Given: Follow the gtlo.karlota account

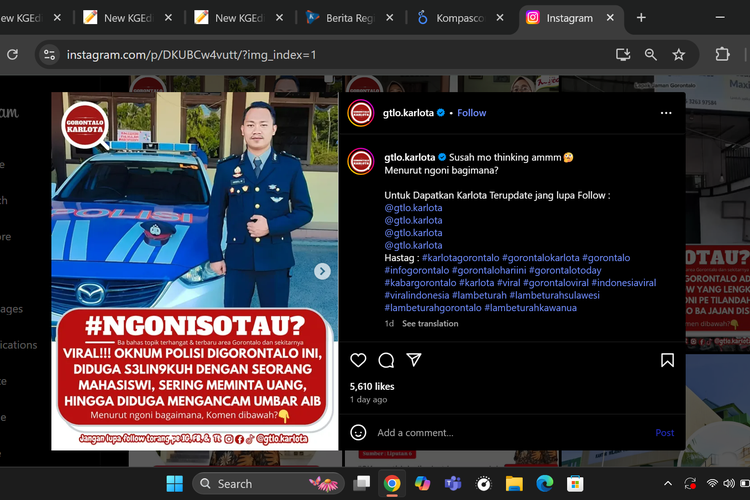Looking at the screenshot, I should point(472,113).
